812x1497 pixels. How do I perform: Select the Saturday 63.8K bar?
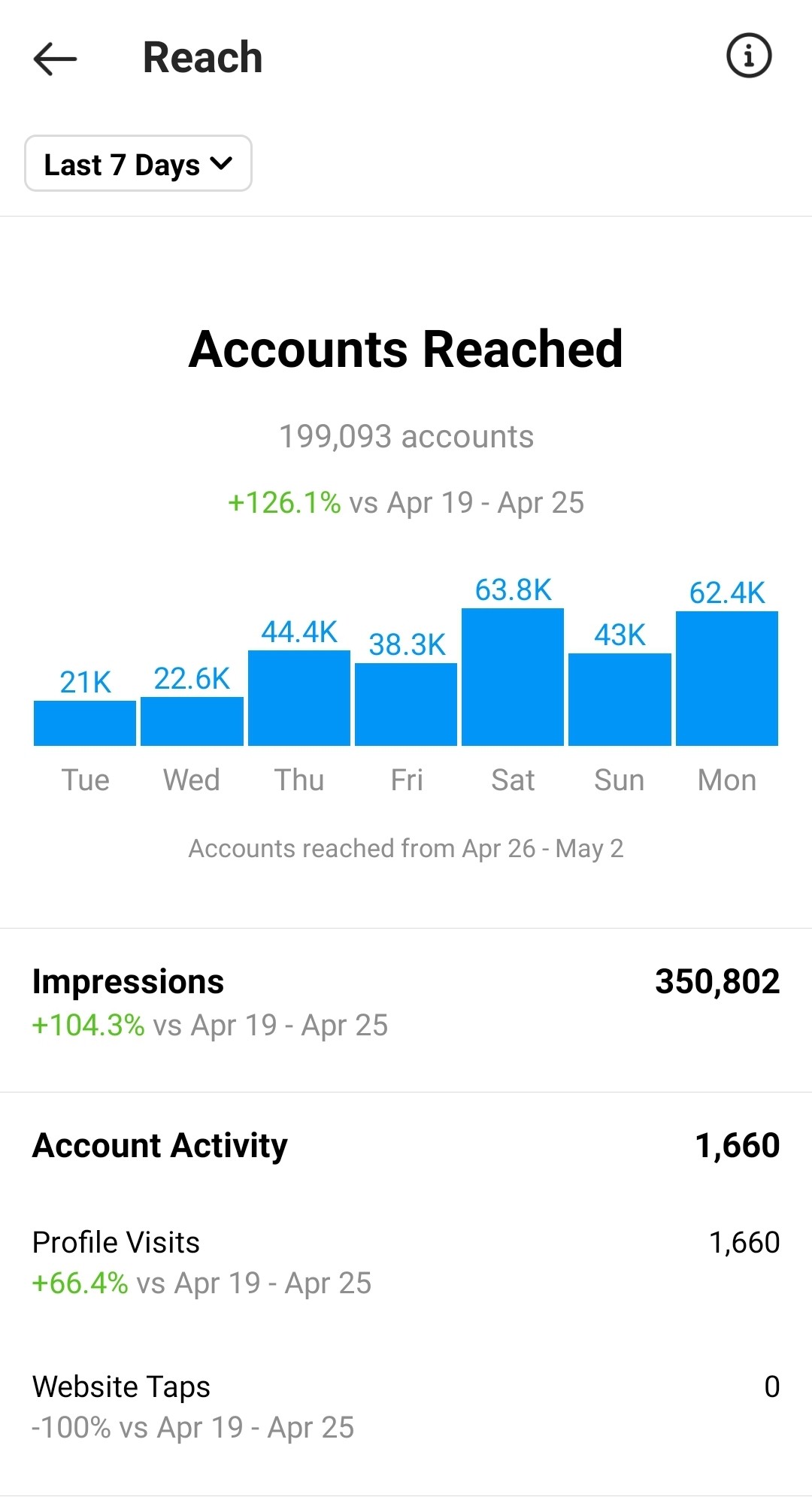pos(513,677)
